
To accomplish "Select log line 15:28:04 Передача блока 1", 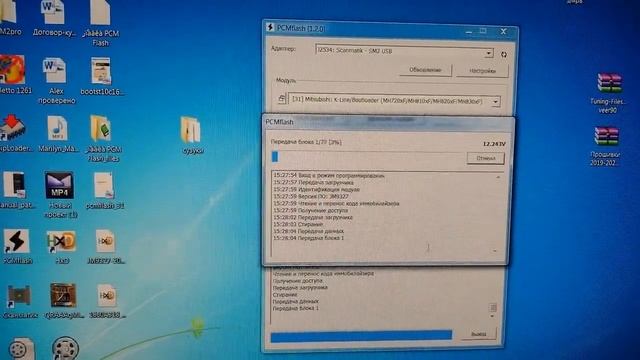I will [x=309, y=238].
